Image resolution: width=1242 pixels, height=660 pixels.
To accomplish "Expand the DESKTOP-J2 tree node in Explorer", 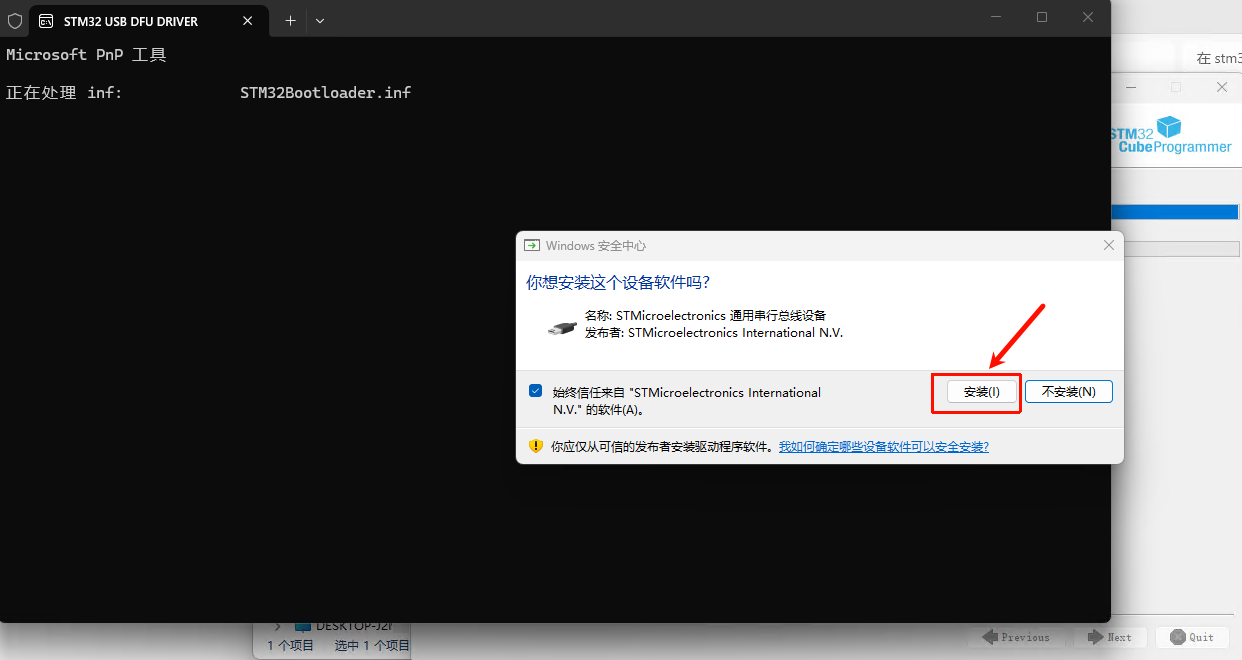I will tap(278, 621).
